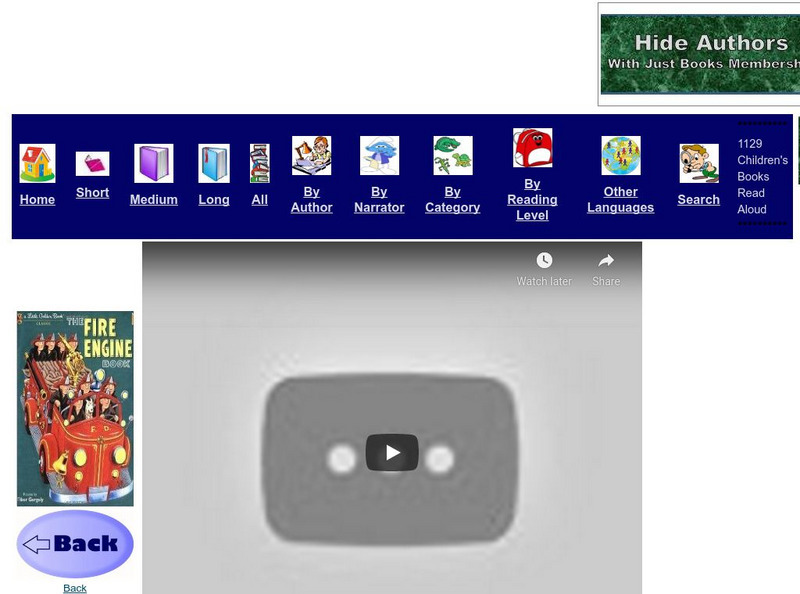The width and height of the screenshot is (800, 594).
Task: Click the small Back text link
Action: click(75, 588)
